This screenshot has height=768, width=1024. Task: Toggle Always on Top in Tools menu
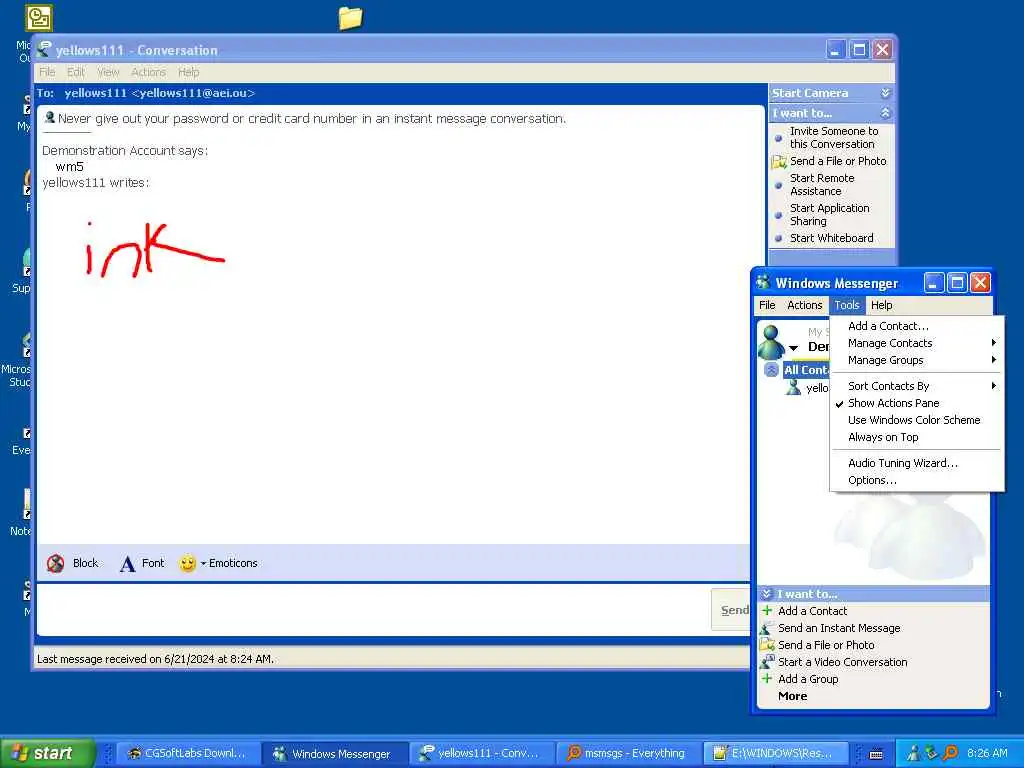click(883, 437)
